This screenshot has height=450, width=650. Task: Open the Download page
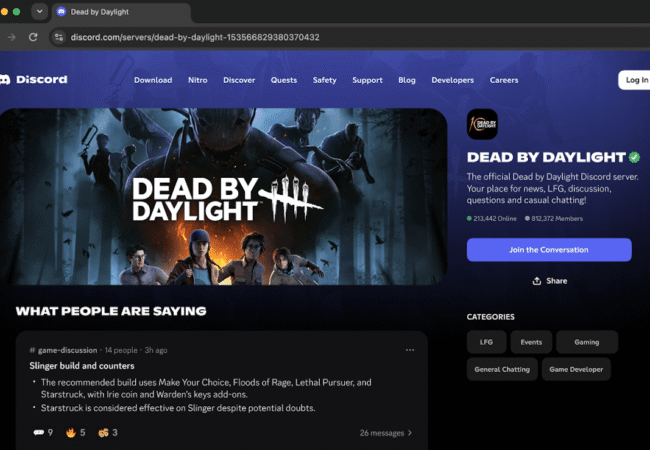tap(153, 80)
